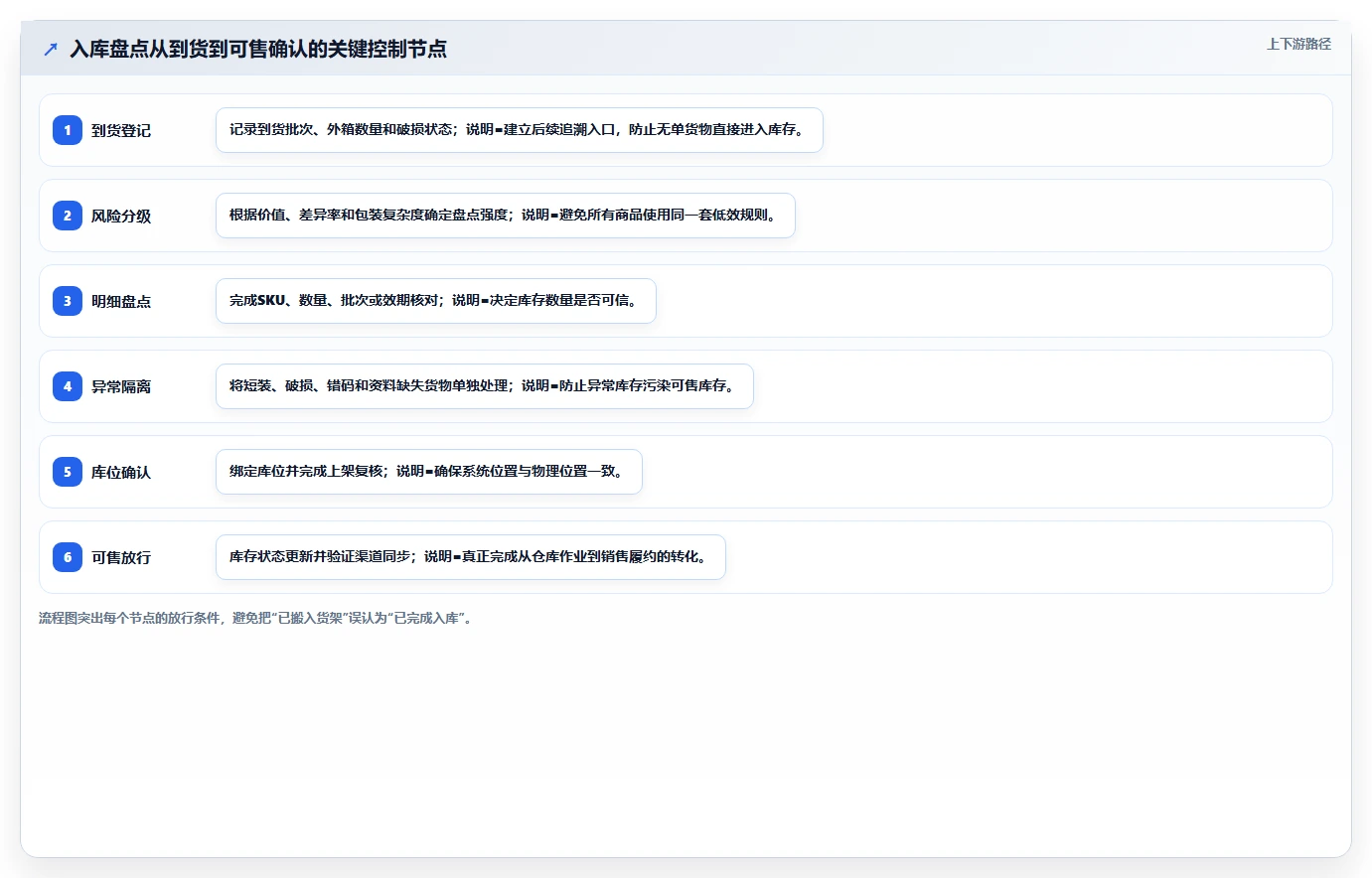Image resolution: width=1372 pixels, height=878 pixels.
Task: Click the number 5 badge for 库位确认
Action: coord(68,472)
